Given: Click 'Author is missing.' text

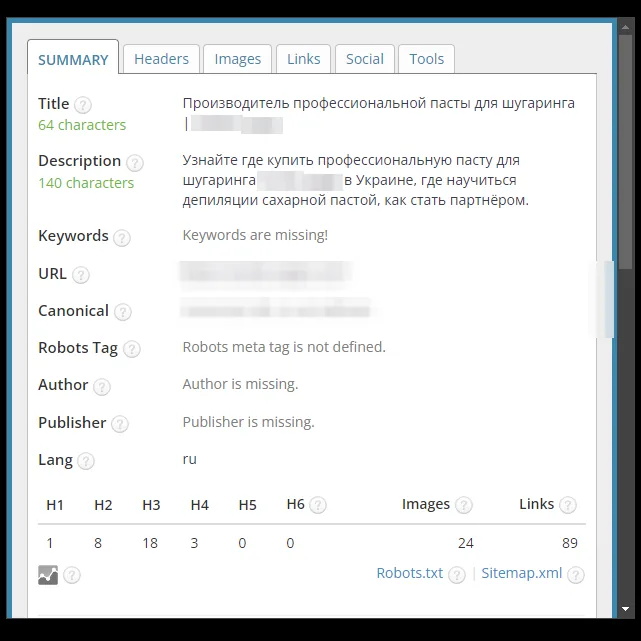Looking at the screenshot, I should 240,384.
